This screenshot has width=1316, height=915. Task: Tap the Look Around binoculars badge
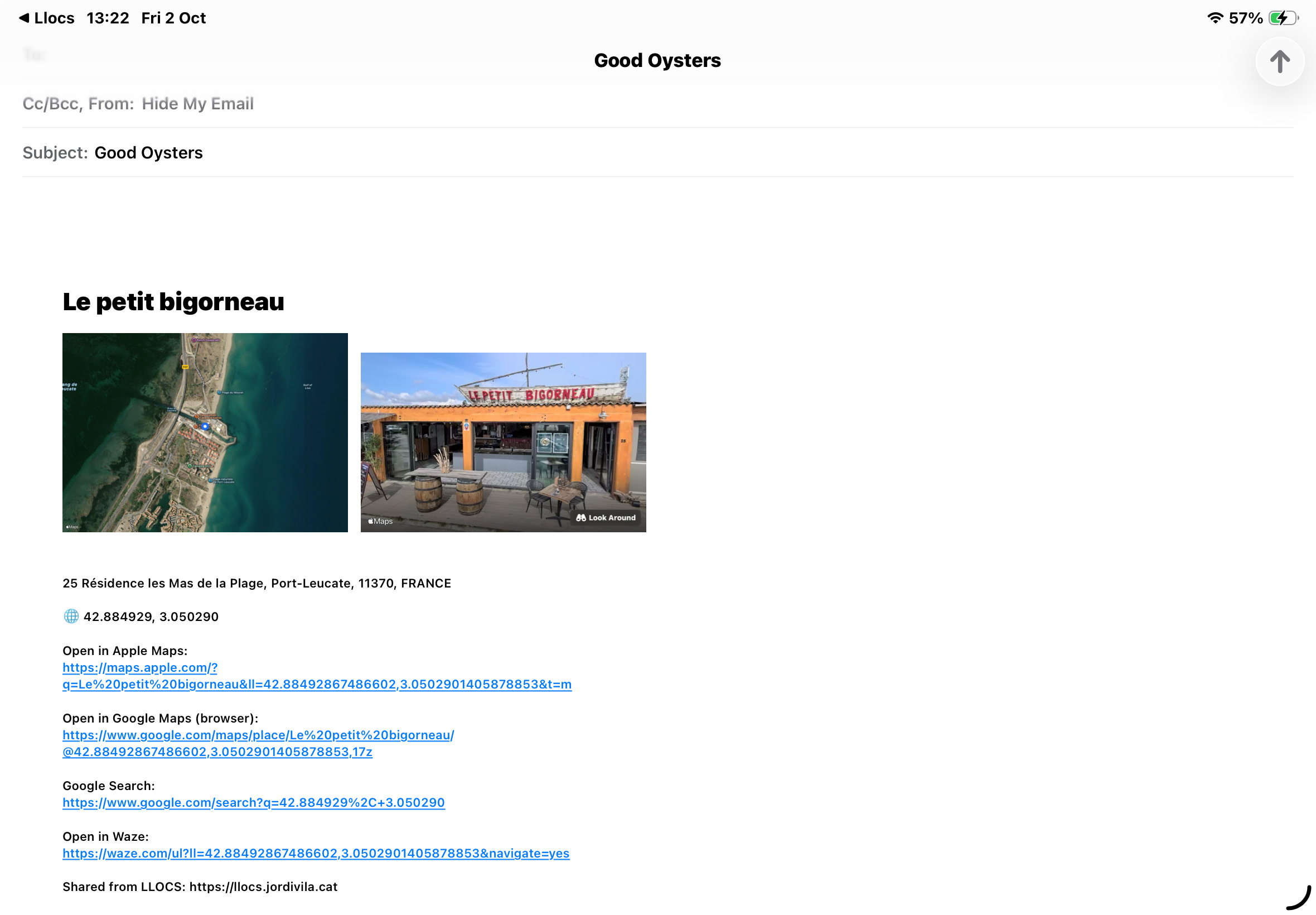(x=606, y=518)
